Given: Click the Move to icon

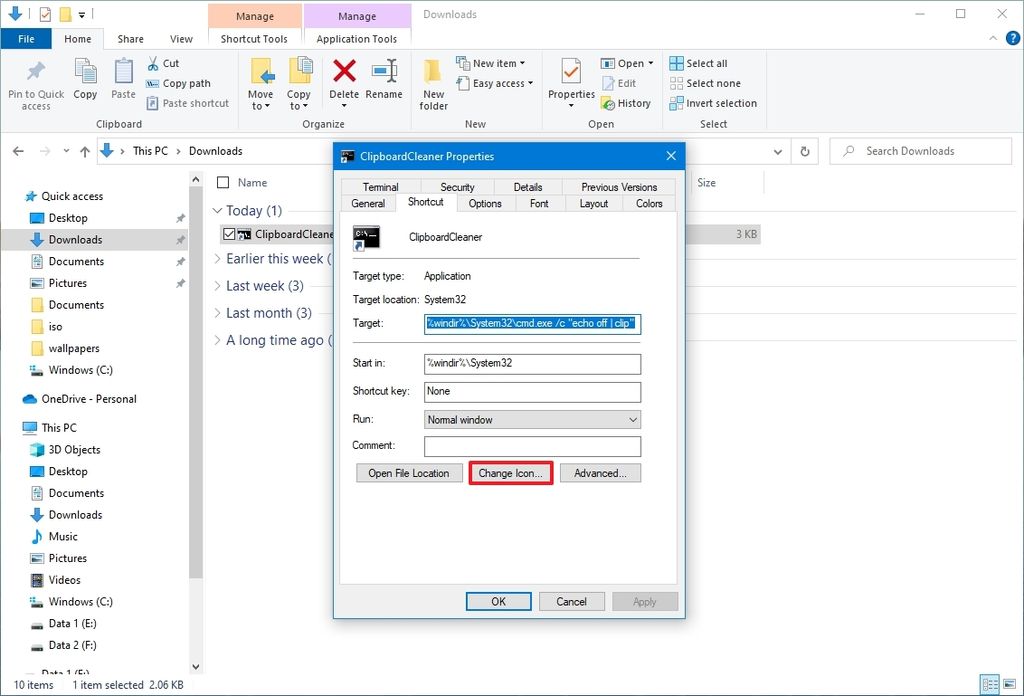Looking at the screenshot, I should (x=260, y=84).
